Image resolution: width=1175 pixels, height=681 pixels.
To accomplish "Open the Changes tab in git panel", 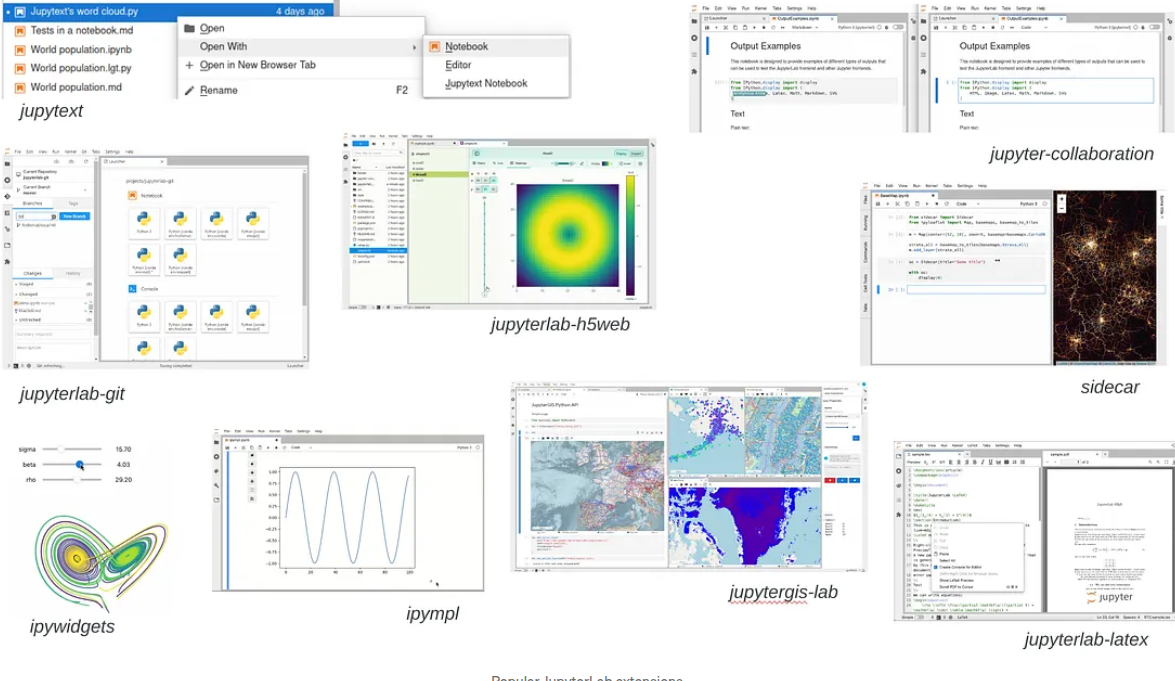I will click(x=32, y=273).
